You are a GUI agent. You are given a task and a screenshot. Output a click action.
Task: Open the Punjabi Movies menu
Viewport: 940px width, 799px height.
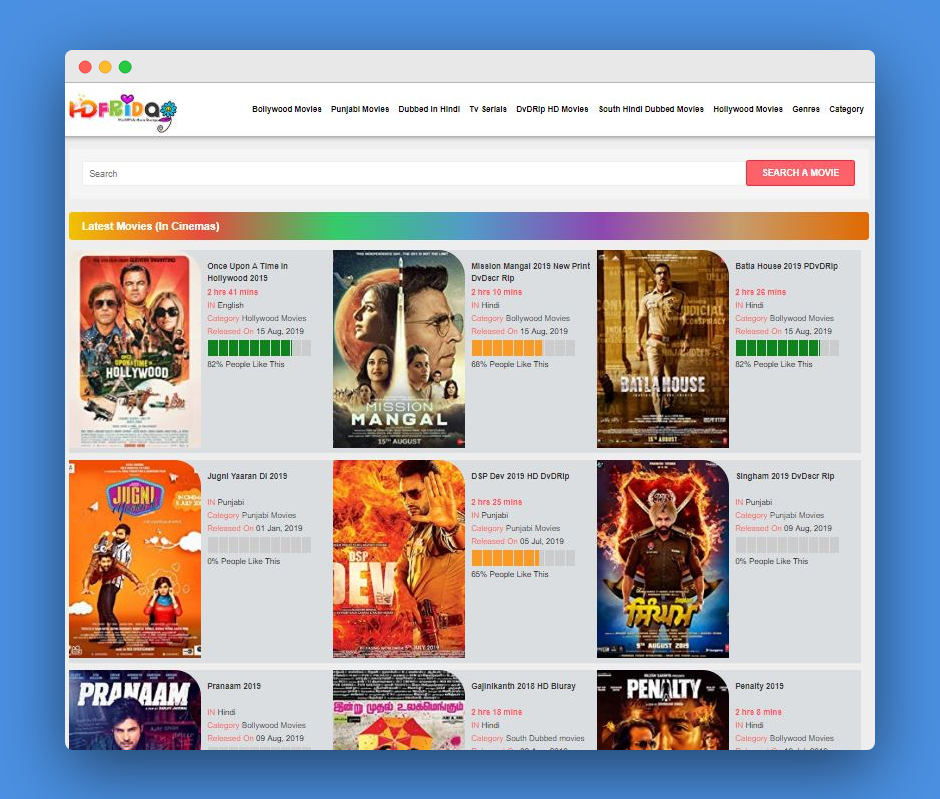pos(360,109)
